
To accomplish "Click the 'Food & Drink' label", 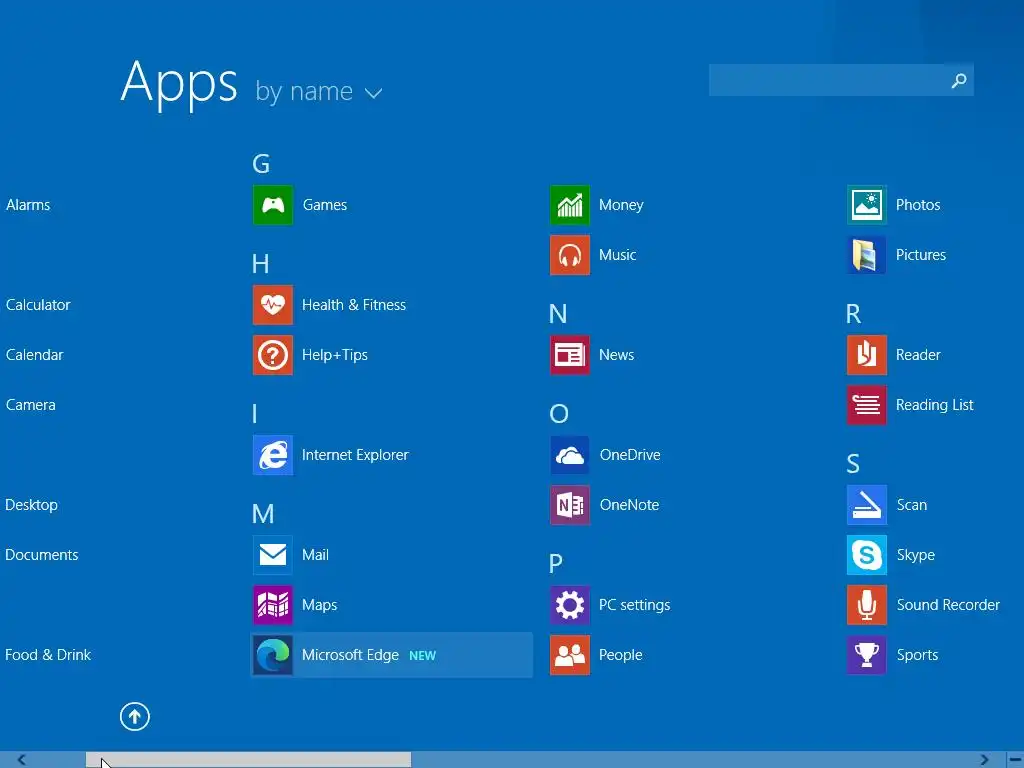I will coord(48,655).
